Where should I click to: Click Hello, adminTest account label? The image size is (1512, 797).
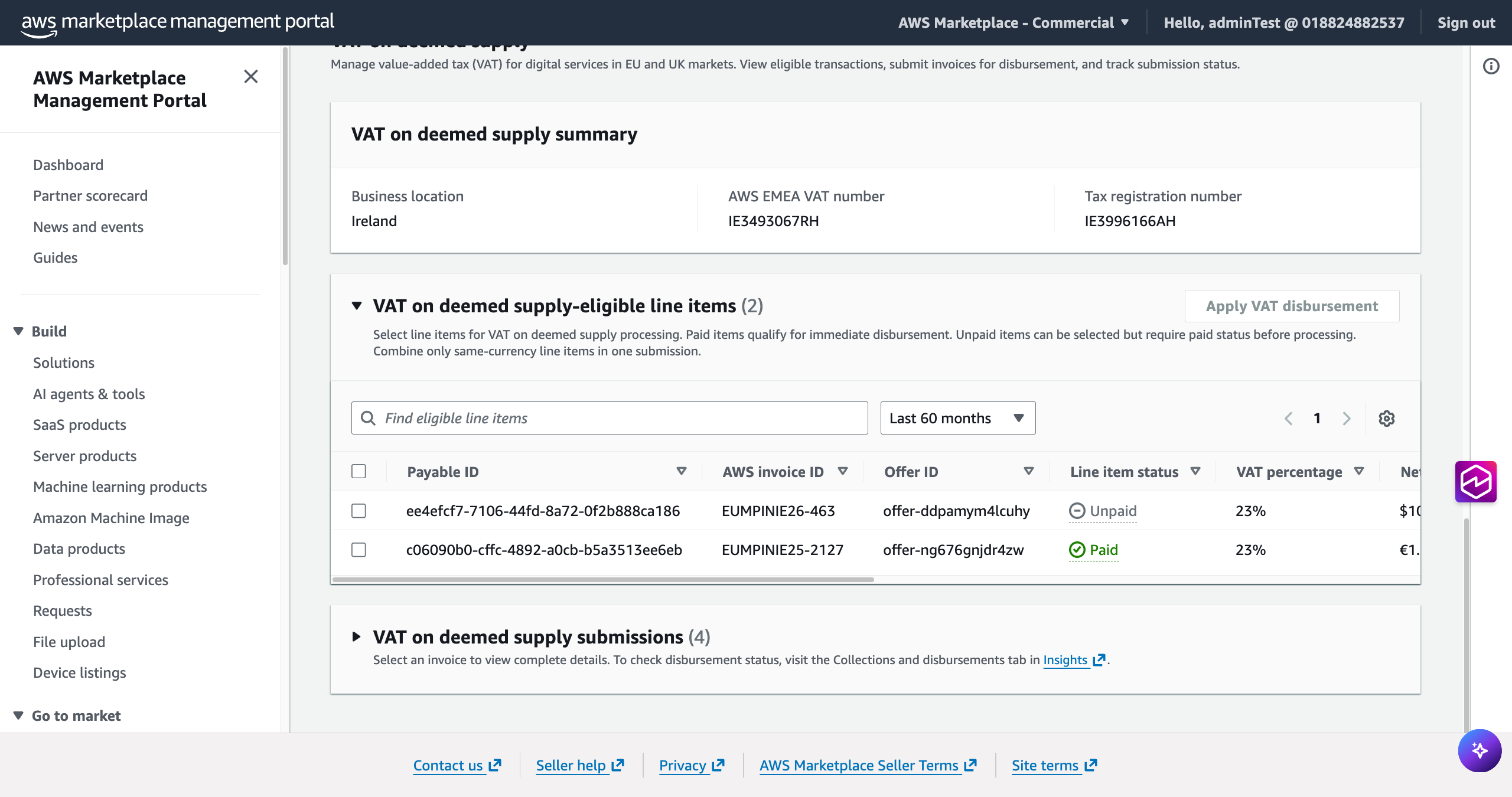(x=1284, y=22)
